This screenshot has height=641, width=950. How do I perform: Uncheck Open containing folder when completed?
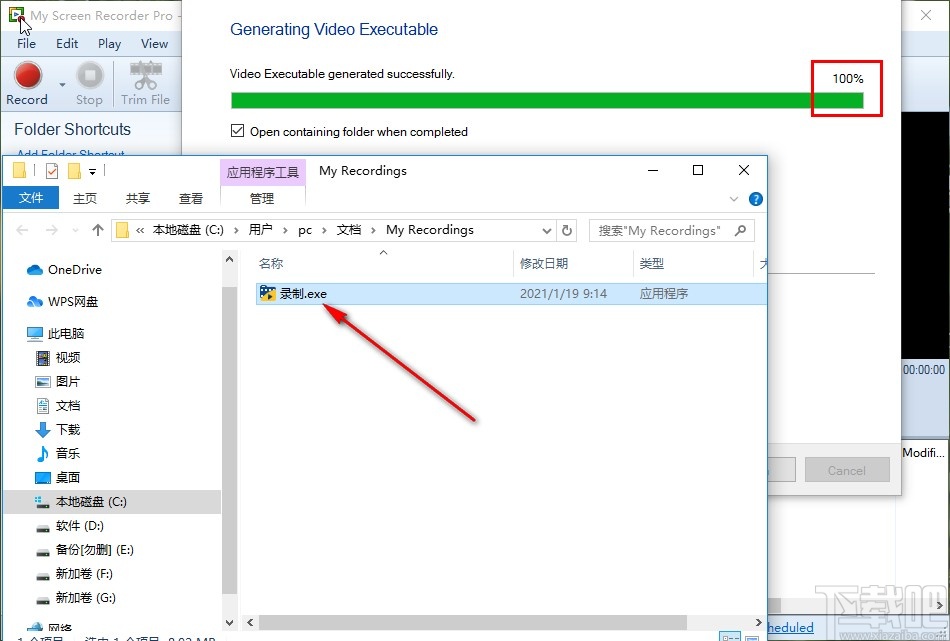tap(238, 131)
